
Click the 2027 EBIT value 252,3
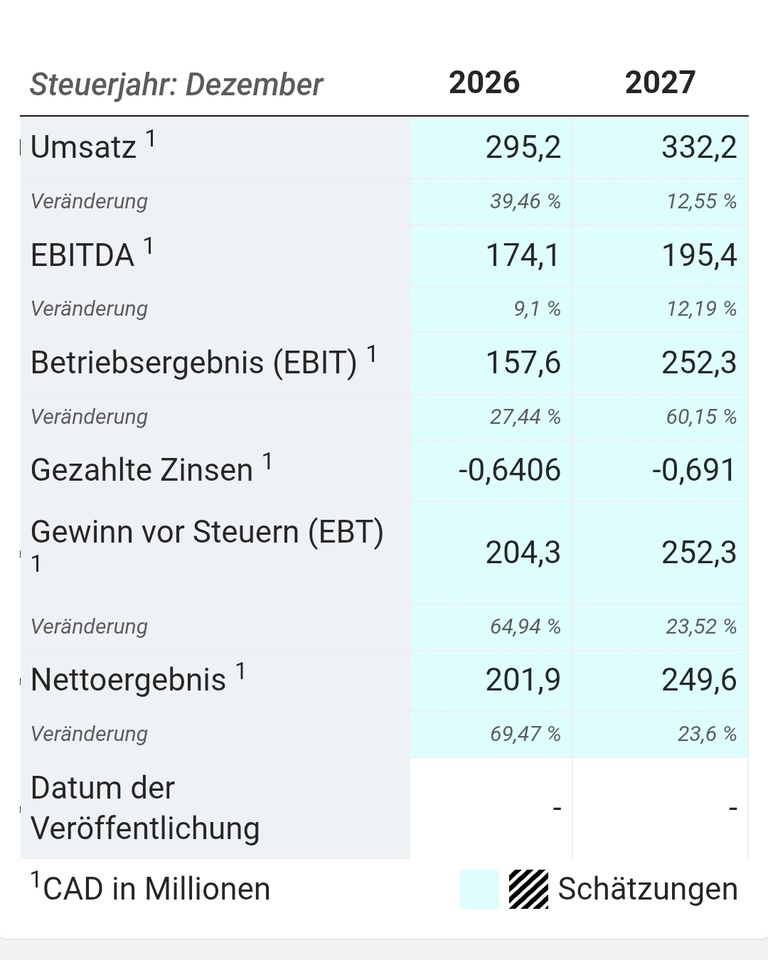pos(699,363)
